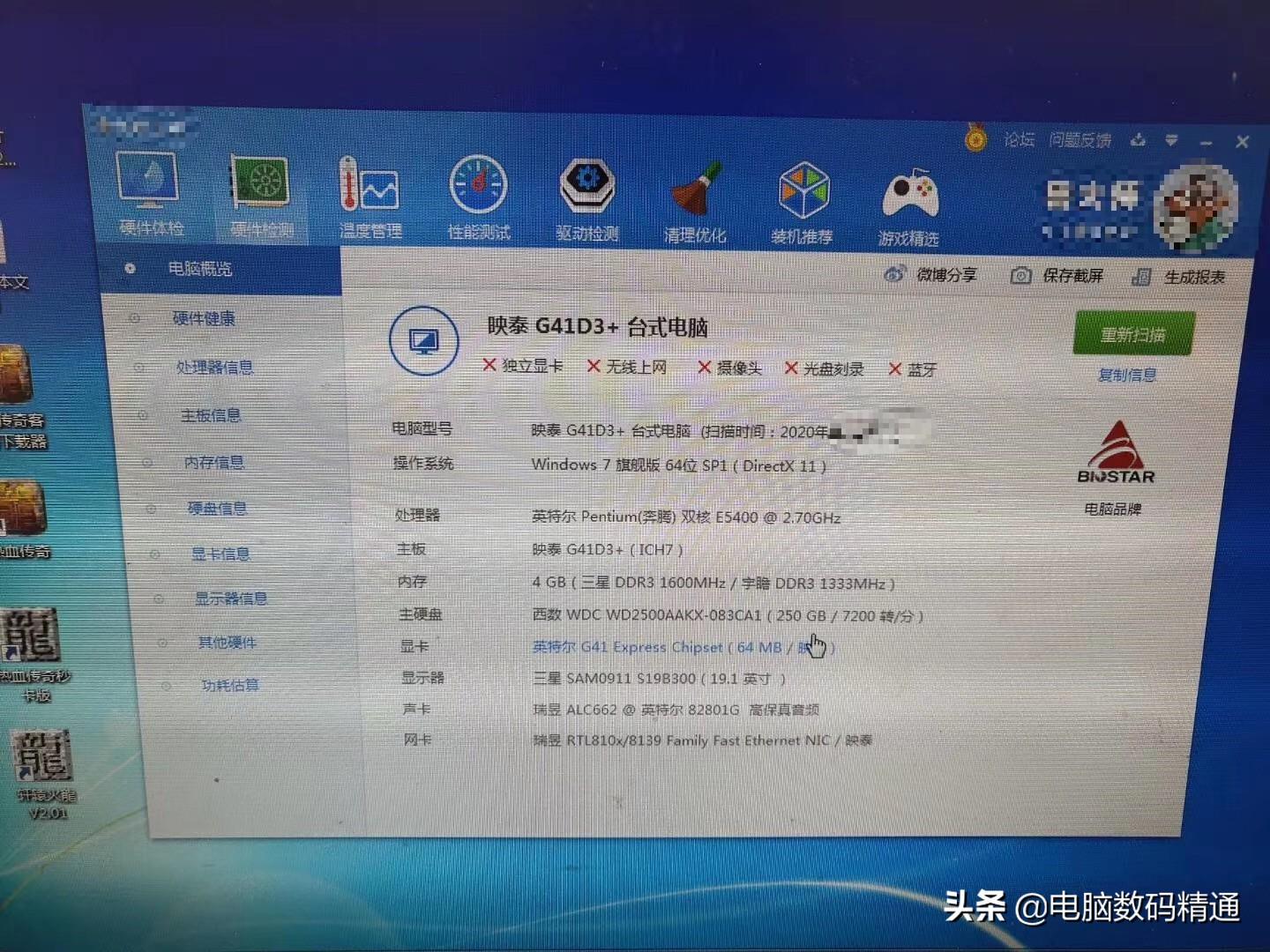Select 硬盘信息 in sidebar
1270x952 pixels.
point(217,508)
